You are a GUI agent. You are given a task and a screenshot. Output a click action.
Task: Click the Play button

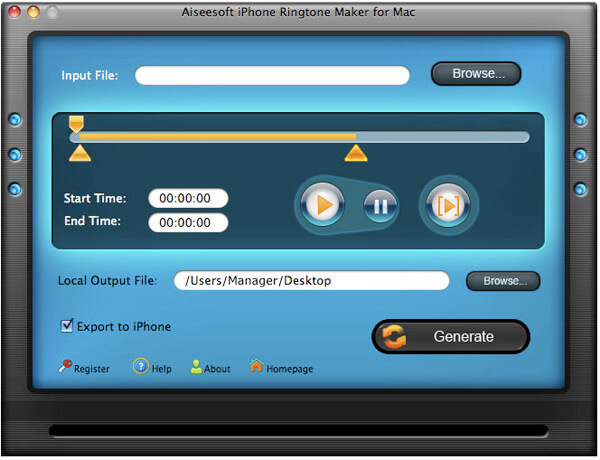coord(321,205)
